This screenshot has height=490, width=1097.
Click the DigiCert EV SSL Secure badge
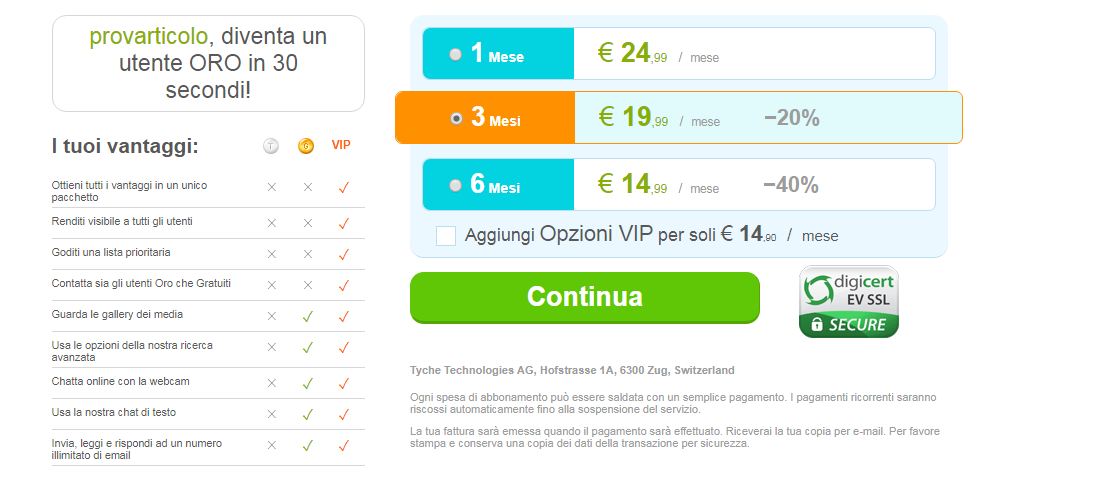click(x=848, y=301)
